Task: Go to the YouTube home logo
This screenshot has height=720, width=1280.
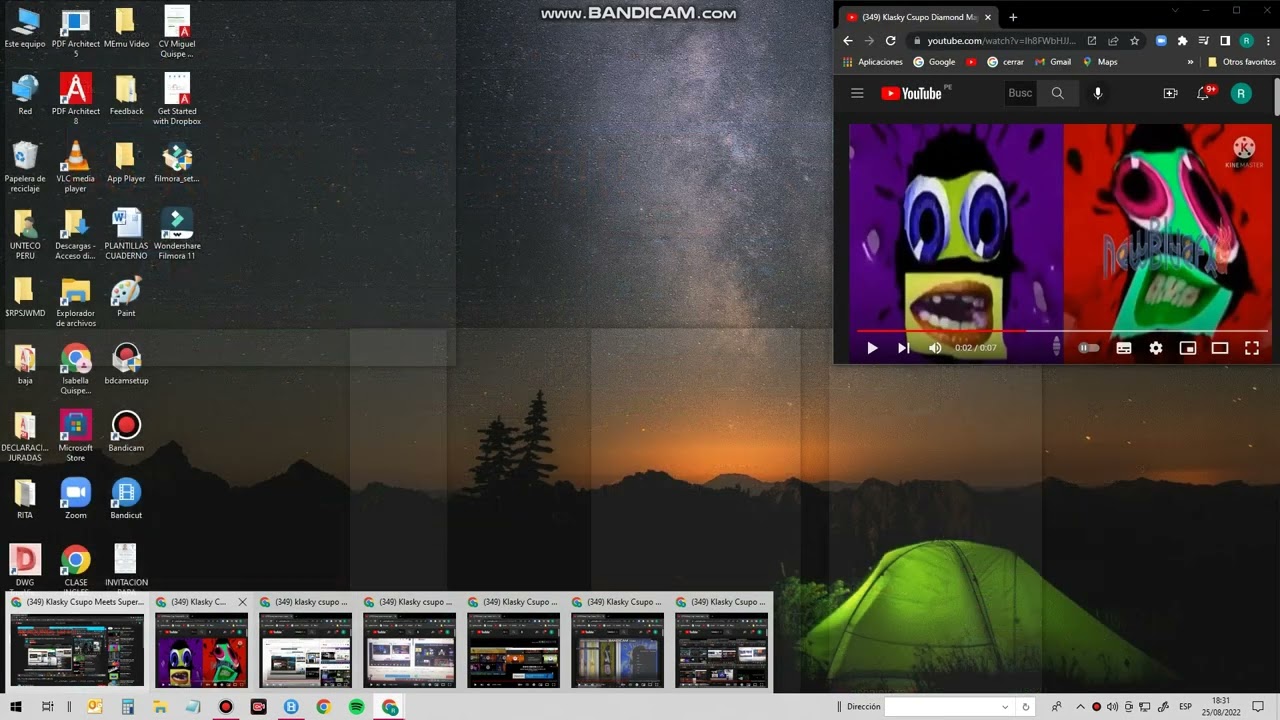Action: (x=912, y=93)
